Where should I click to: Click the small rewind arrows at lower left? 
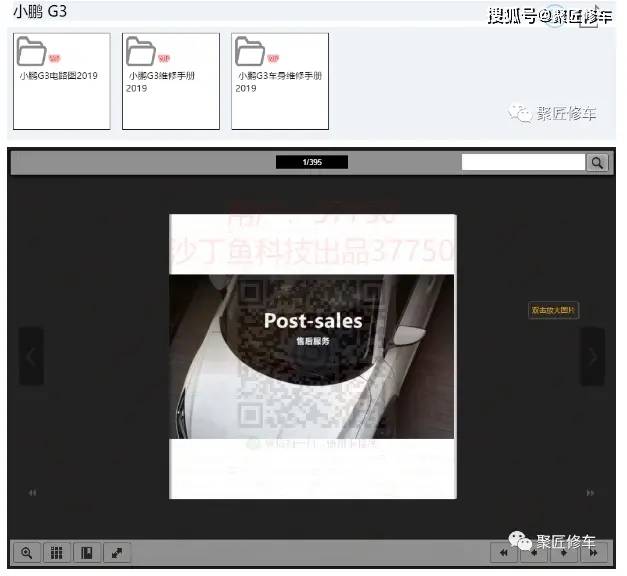click(x=32, y=493)
